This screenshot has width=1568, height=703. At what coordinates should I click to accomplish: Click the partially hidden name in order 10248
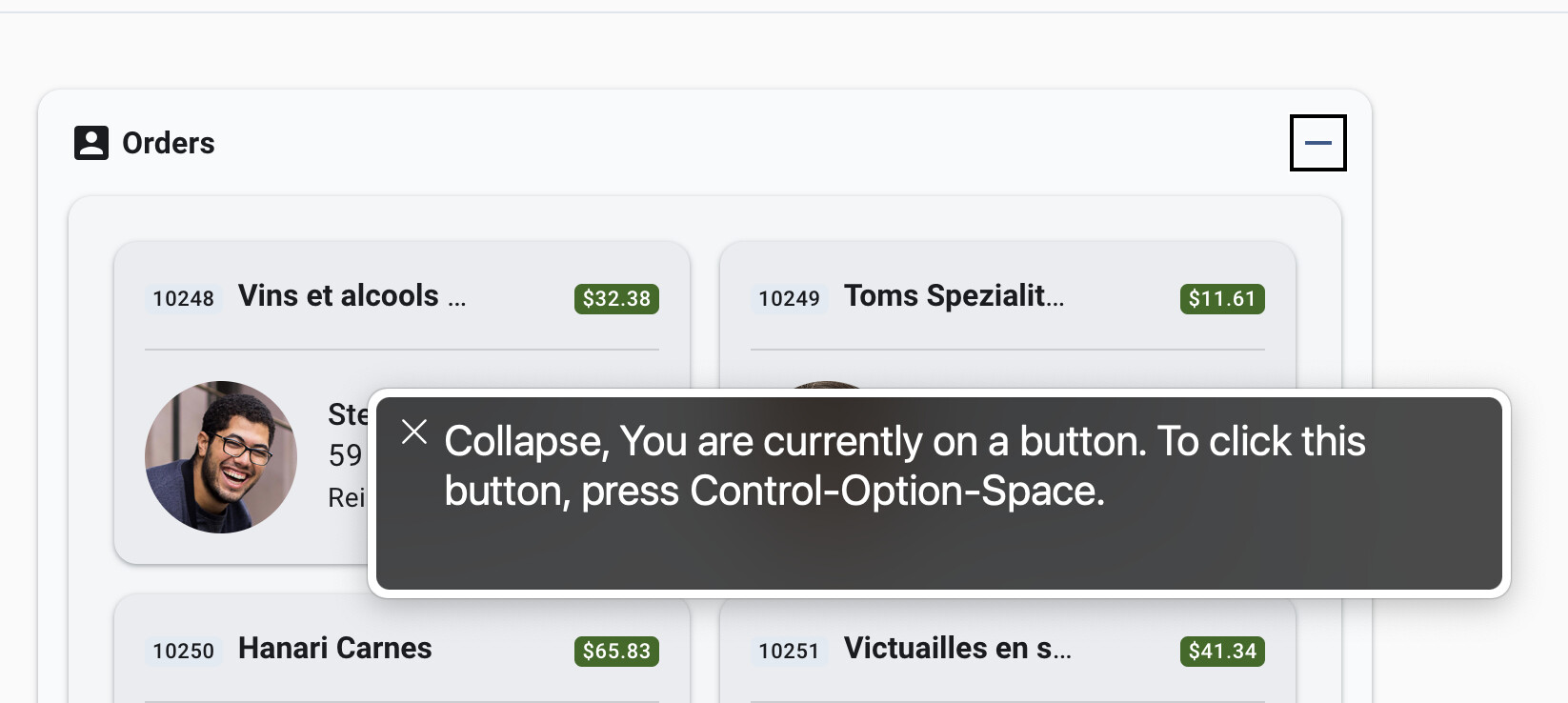348,414
